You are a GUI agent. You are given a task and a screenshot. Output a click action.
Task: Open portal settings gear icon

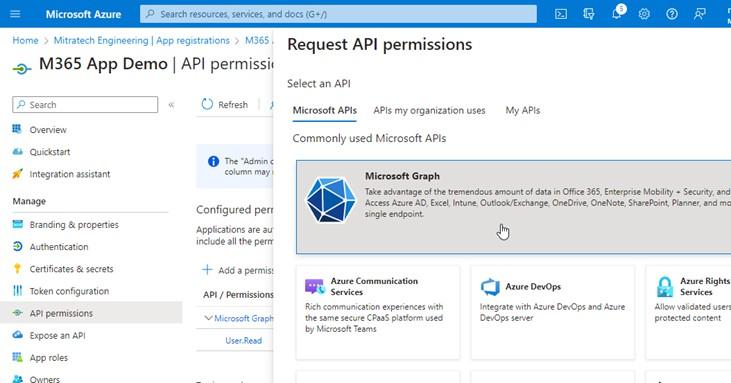point(644,14)
